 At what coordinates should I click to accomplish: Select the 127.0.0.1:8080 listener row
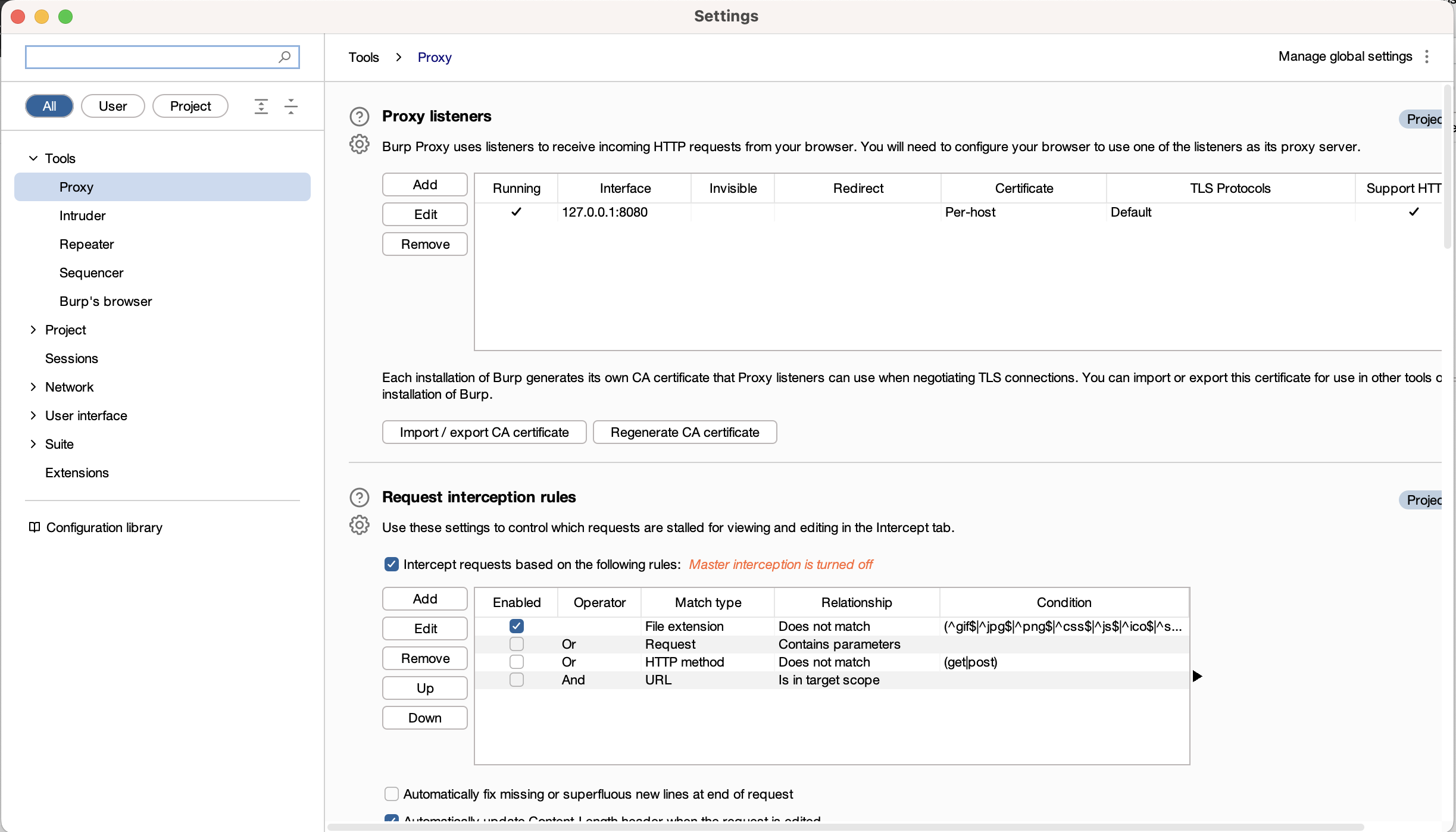[958, 212]
